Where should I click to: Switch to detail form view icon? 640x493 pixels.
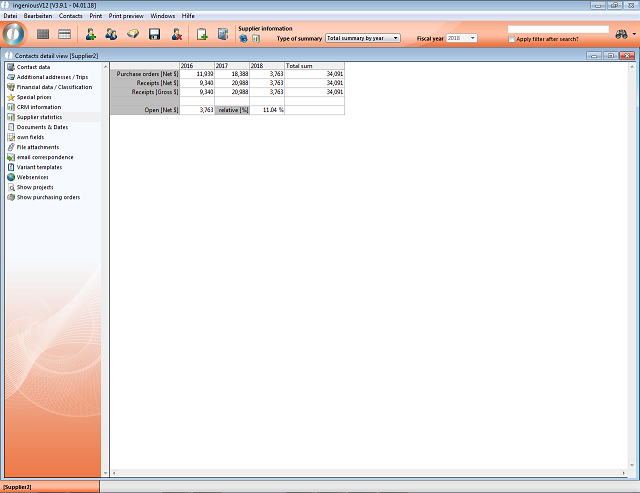64,34
